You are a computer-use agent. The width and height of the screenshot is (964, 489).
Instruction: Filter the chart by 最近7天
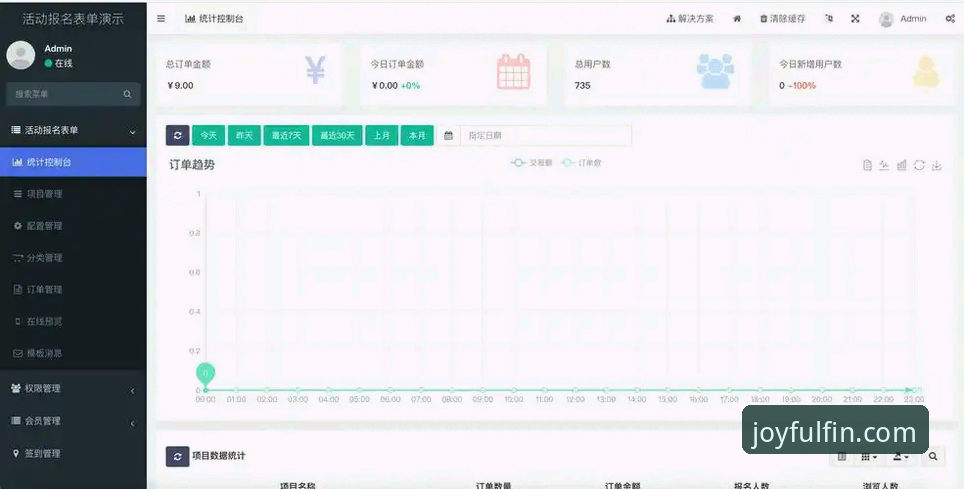pyautogui.click(x=286, y=135)
